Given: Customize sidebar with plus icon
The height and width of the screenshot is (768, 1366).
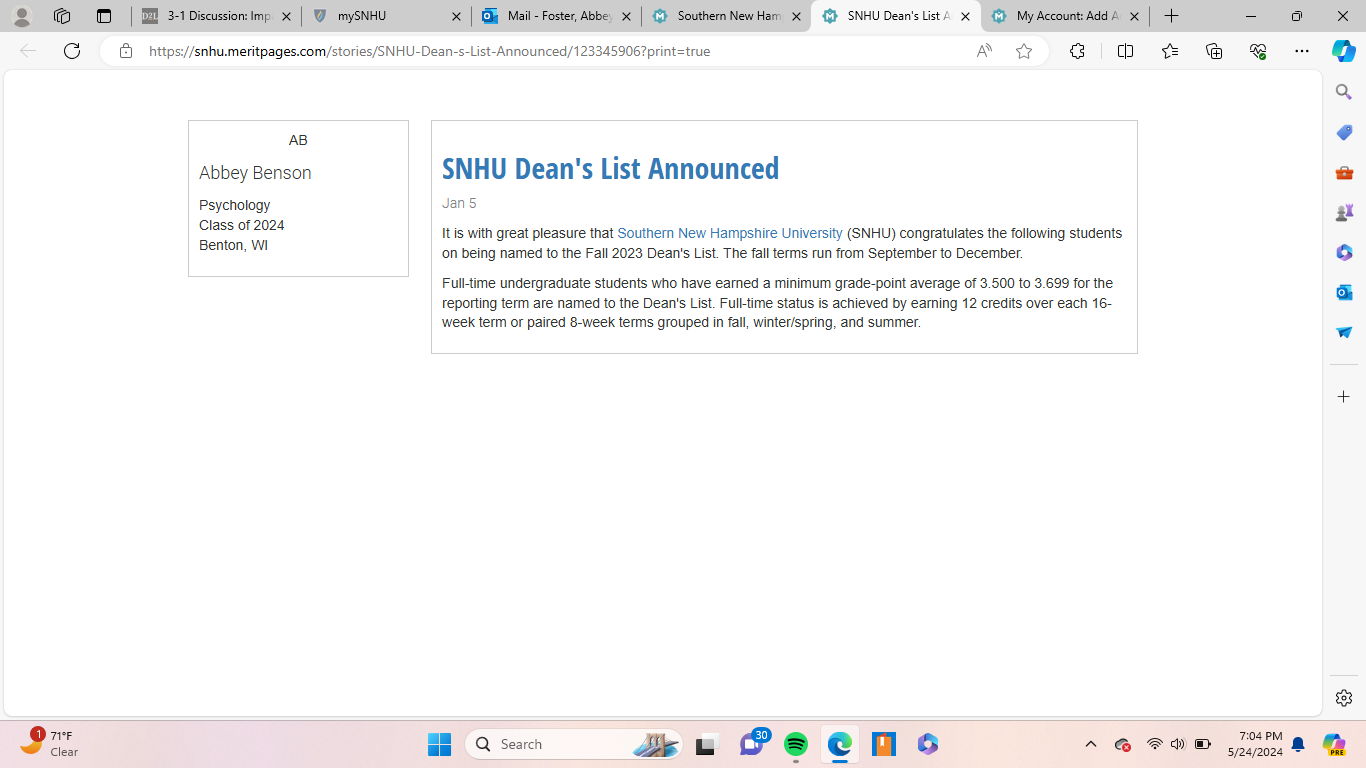Looking at the screenshot, I should pos(1344,397).
